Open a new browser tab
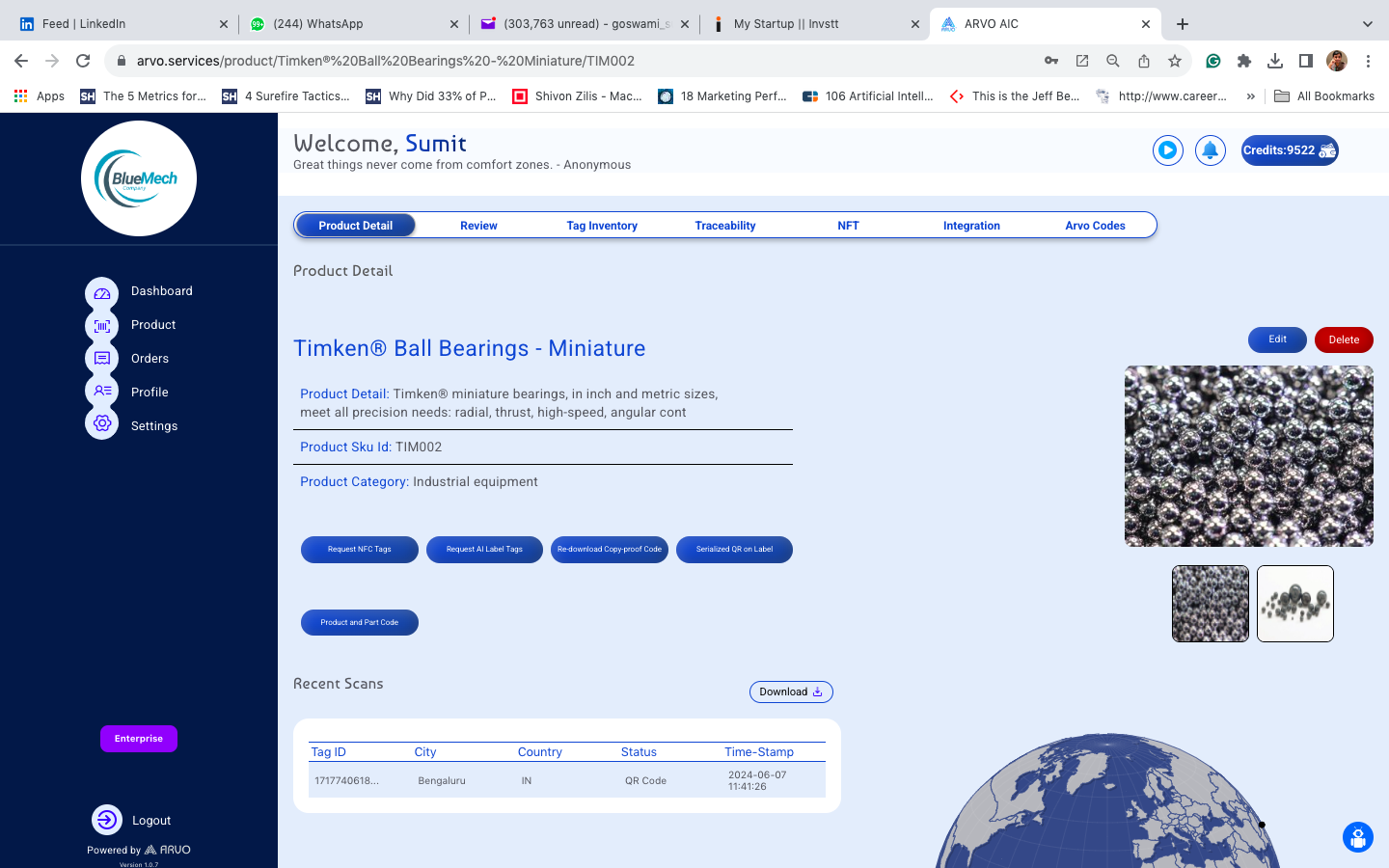This screenshot has height=868, width=1389. point(1183,24)
